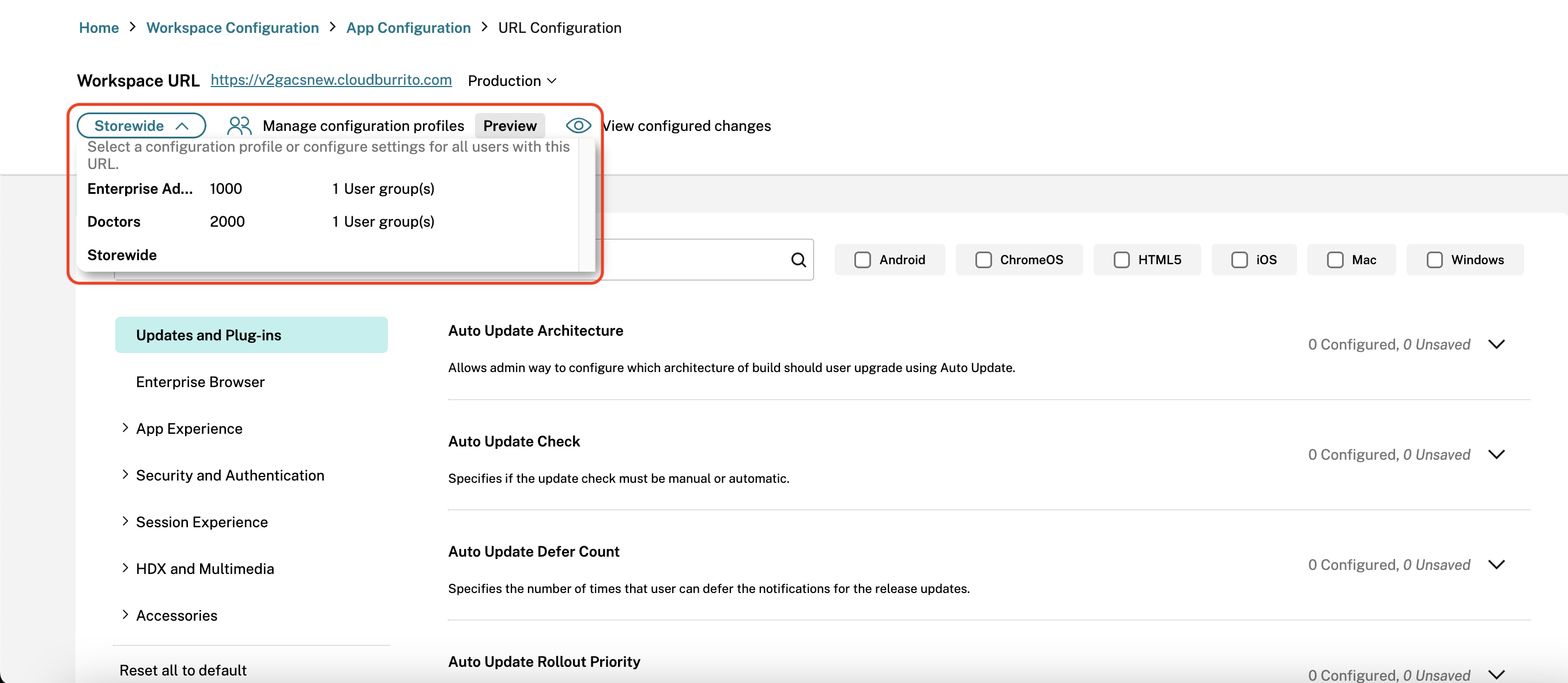This screenshot has width=1568, height=683.
Task: Open the Workspace URL link
Action: pos(330,80)
